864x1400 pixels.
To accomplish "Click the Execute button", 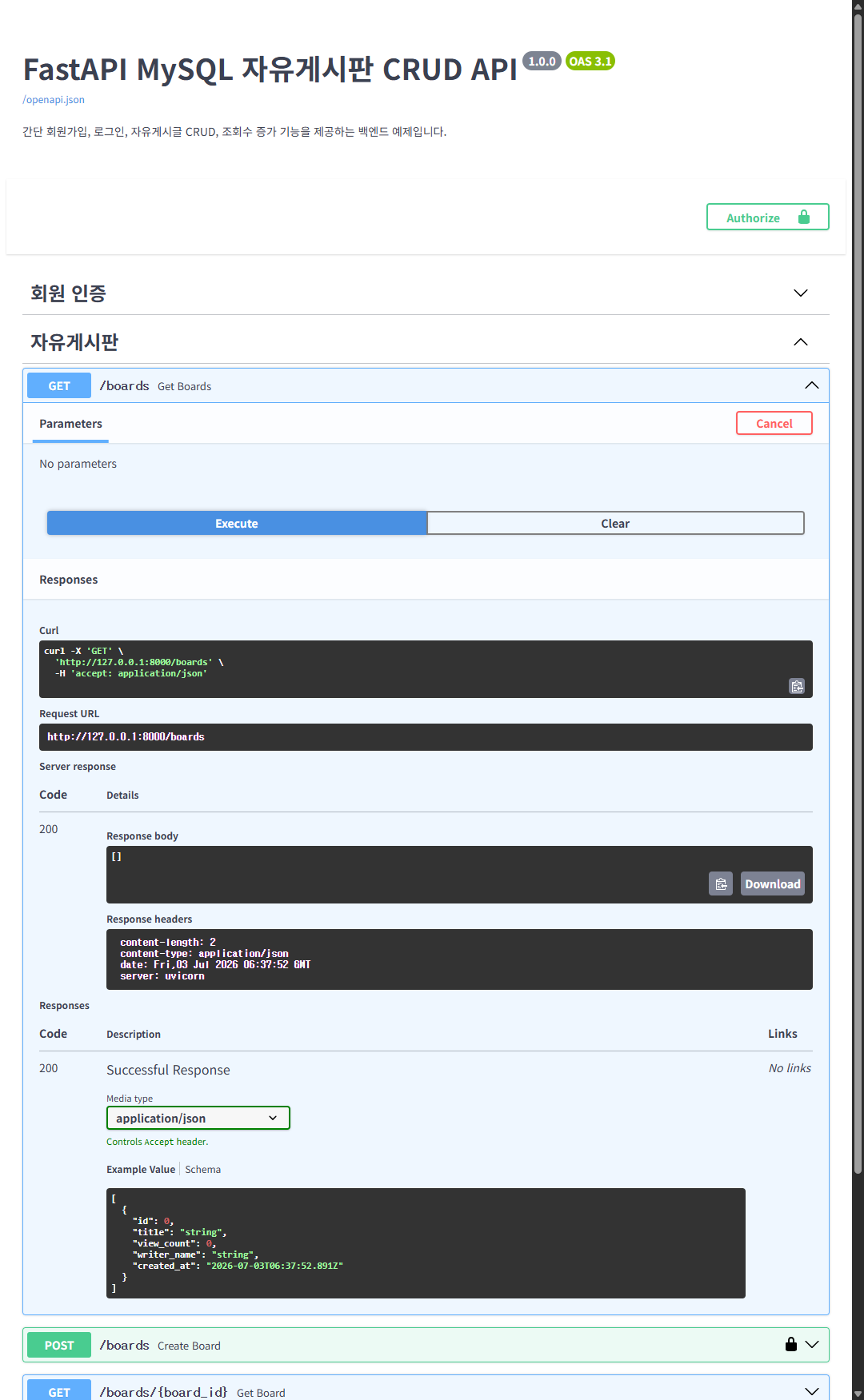I will coord(237,523).
